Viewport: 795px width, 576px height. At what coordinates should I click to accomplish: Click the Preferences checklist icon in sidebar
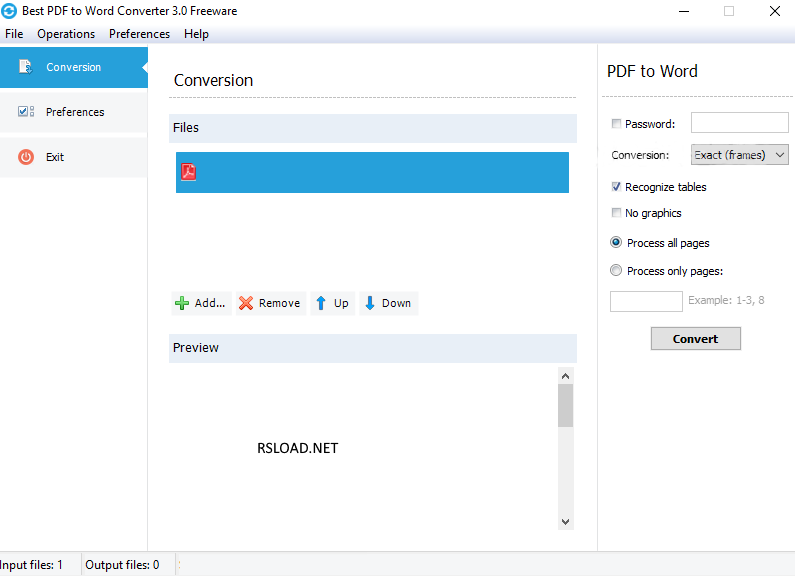click(26, 112)
